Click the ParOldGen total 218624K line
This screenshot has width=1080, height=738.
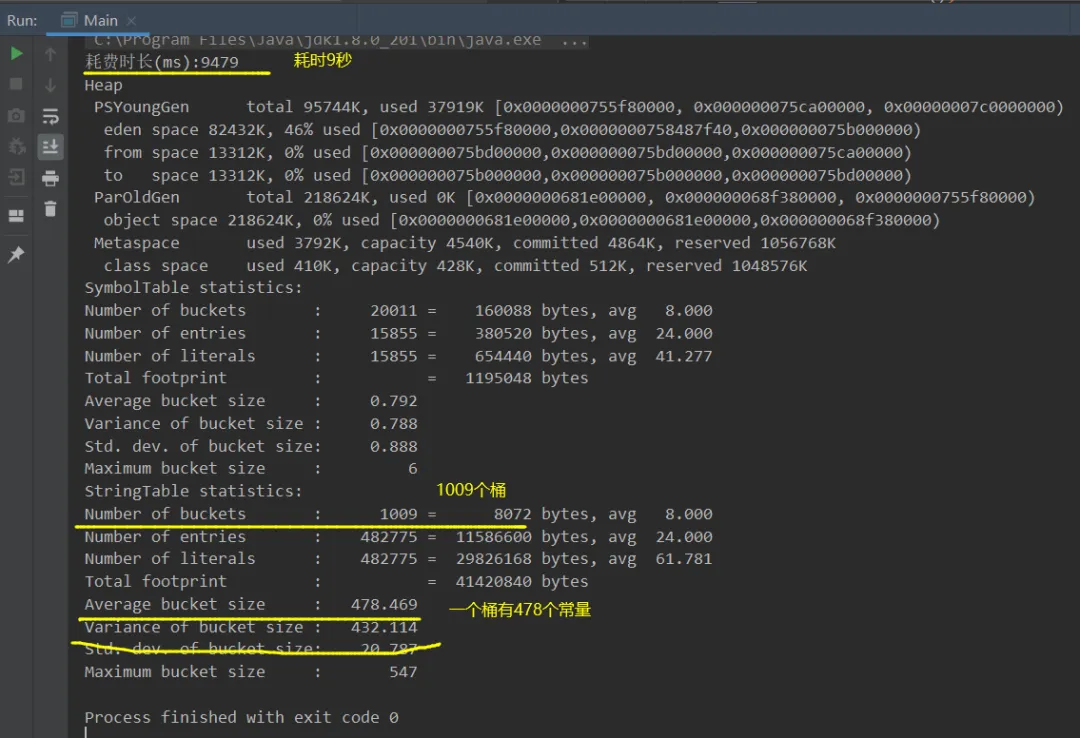tap(564, 197)
